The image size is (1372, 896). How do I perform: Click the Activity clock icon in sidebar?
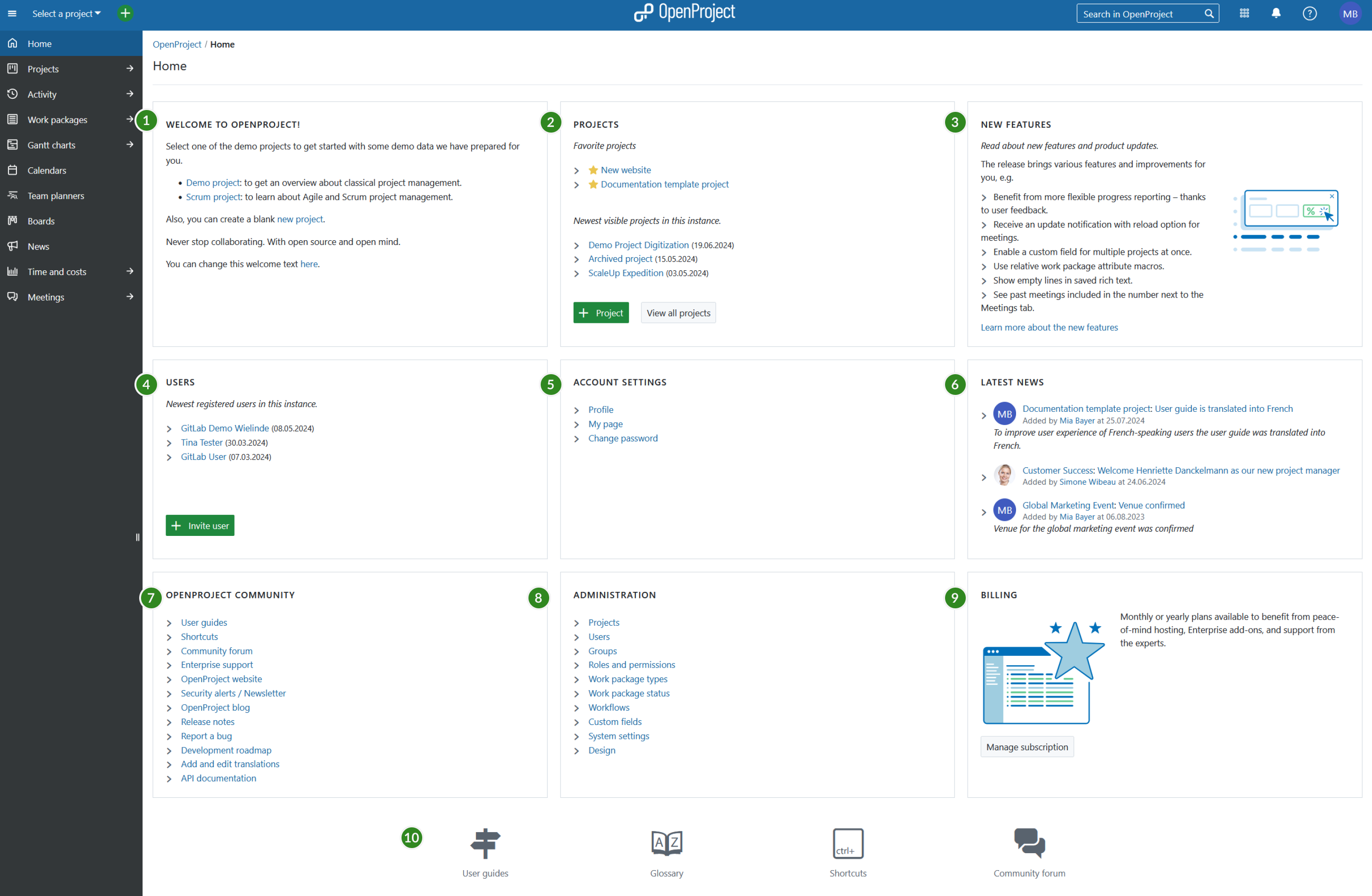[13, 94]
